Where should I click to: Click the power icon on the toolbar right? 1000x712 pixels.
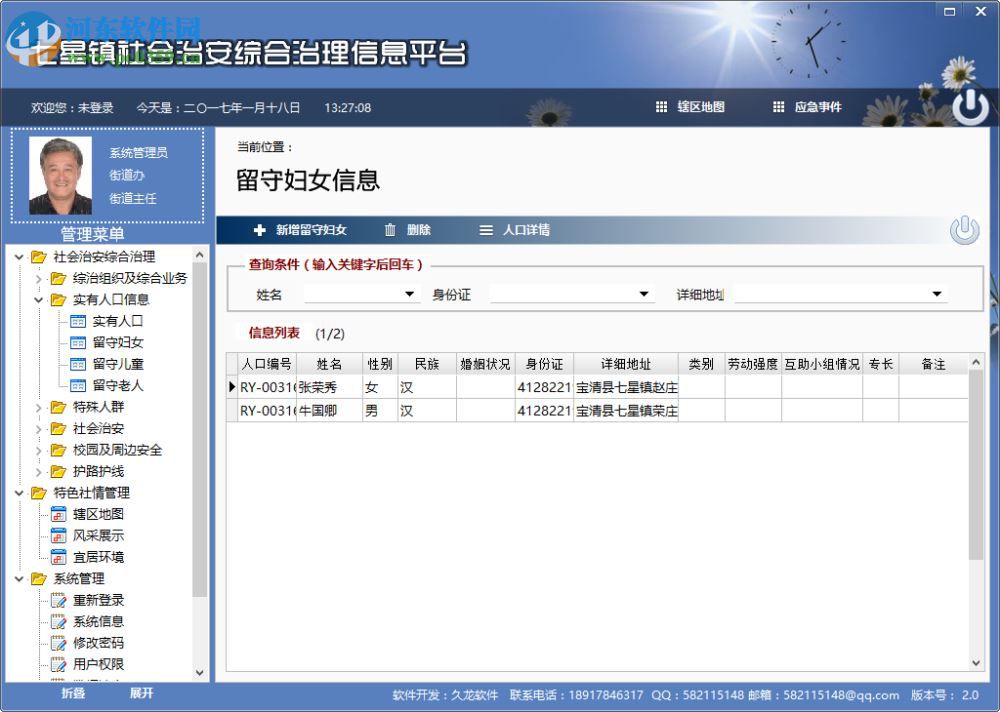pyautogui.click(x=963, y=229)
